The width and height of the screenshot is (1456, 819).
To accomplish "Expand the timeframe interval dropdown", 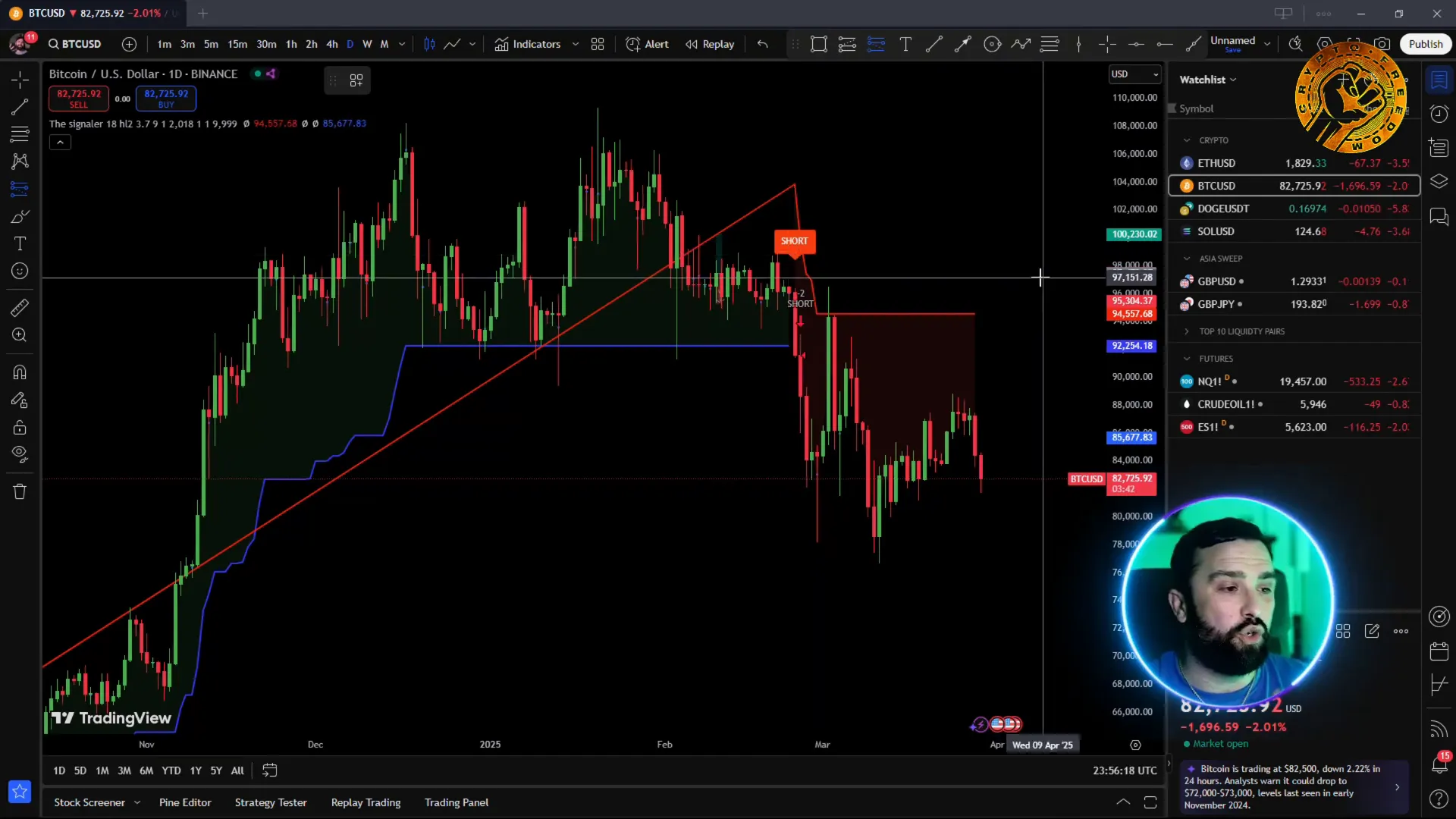I will (x=402, y=44).
